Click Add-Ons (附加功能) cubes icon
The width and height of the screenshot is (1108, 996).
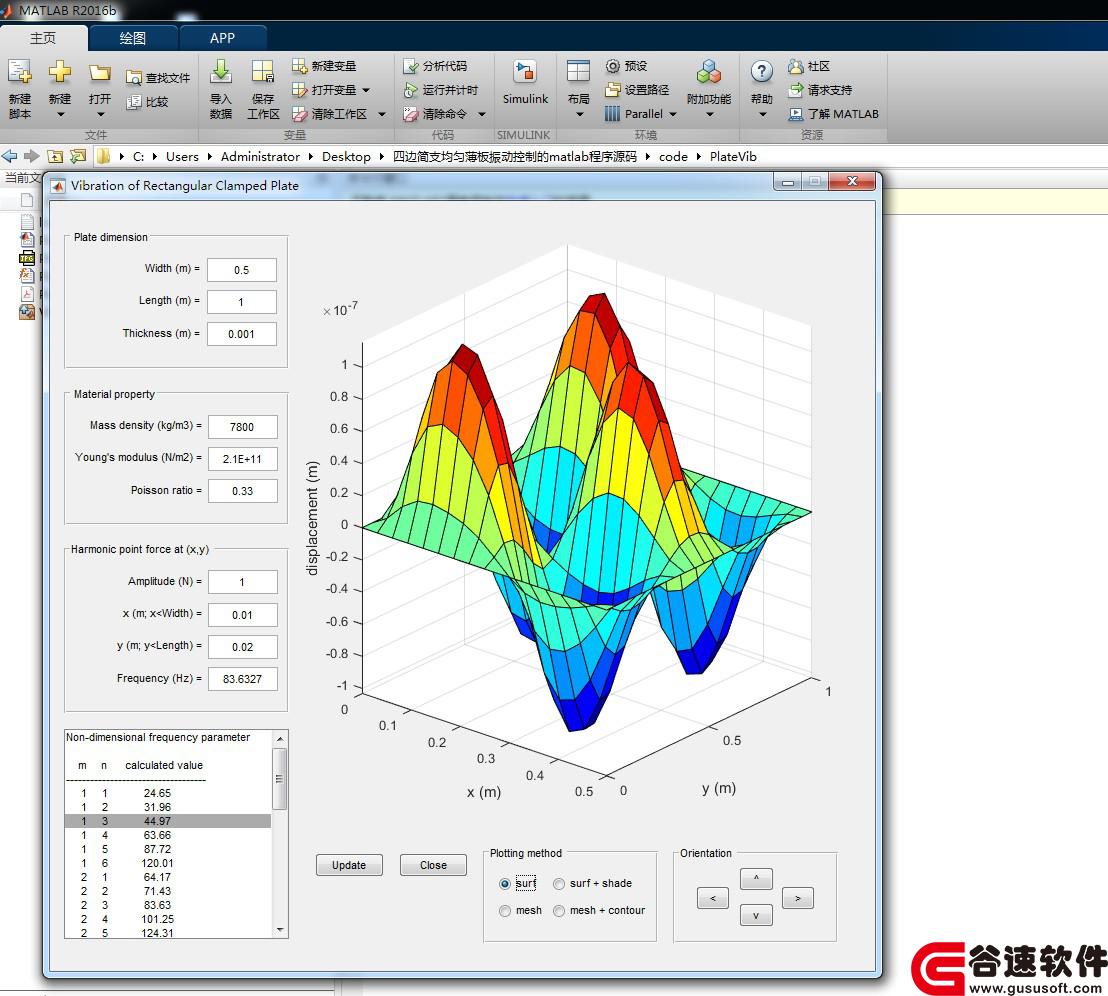pos(709,71)
